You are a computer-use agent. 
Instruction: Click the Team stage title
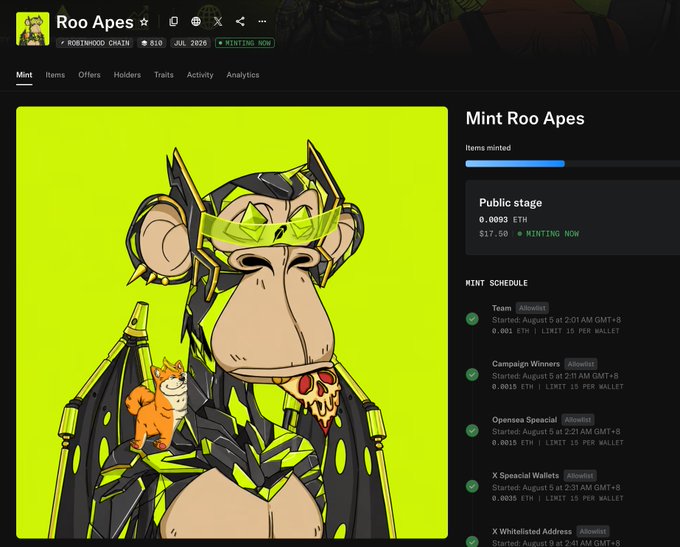(x=501, y=308)
